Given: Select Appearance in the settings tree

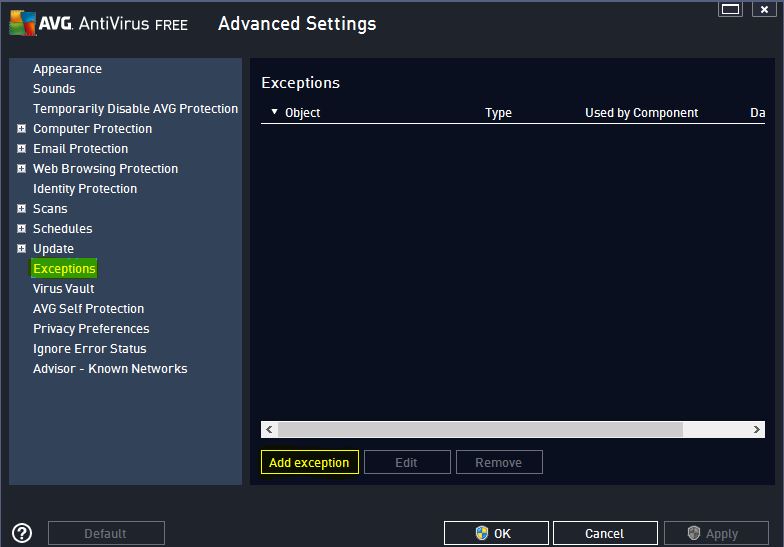Looking at the screenshot, I should pos(67,69).
